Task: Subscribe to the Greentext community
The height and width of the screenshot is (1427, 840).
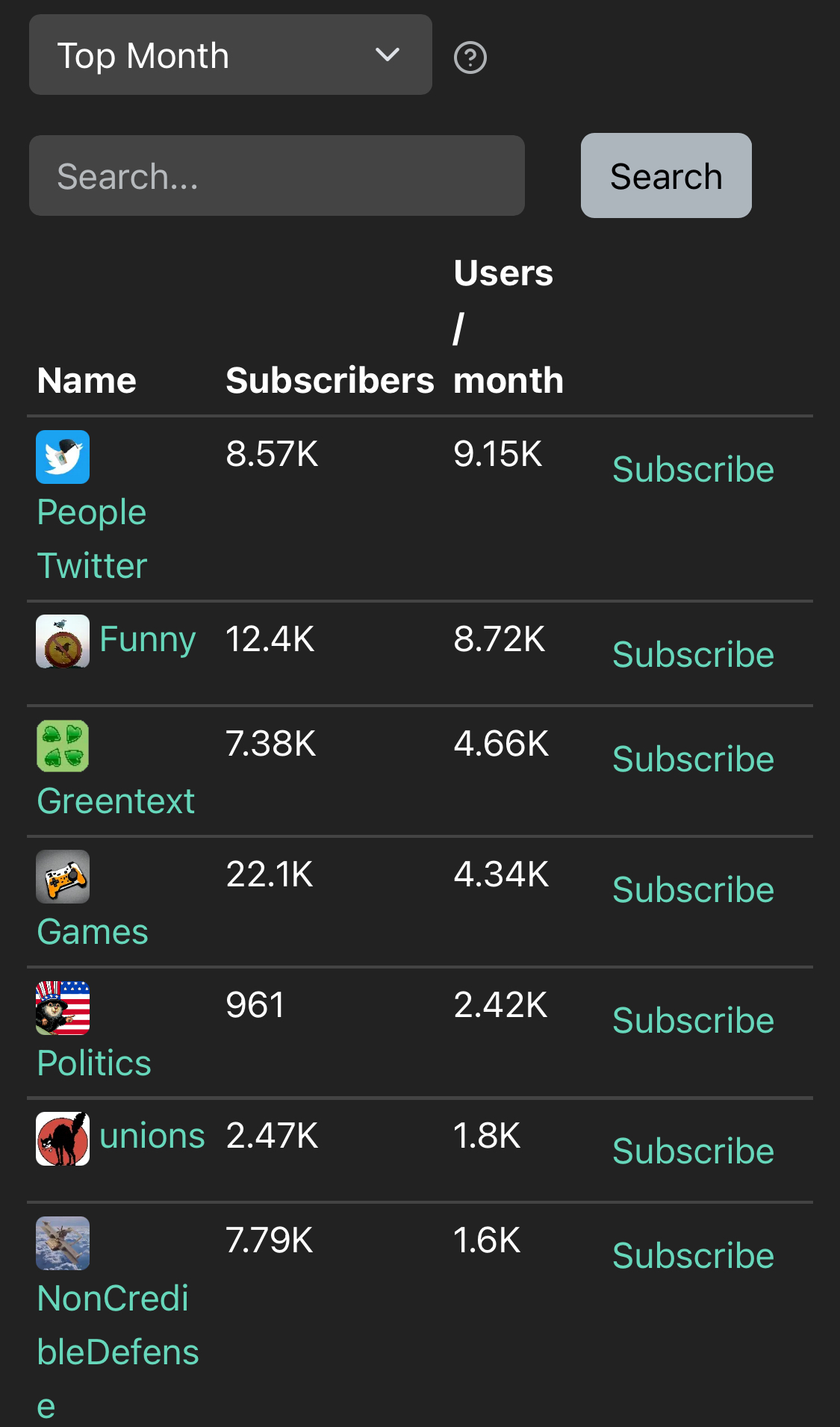Action: pos(693,759)
